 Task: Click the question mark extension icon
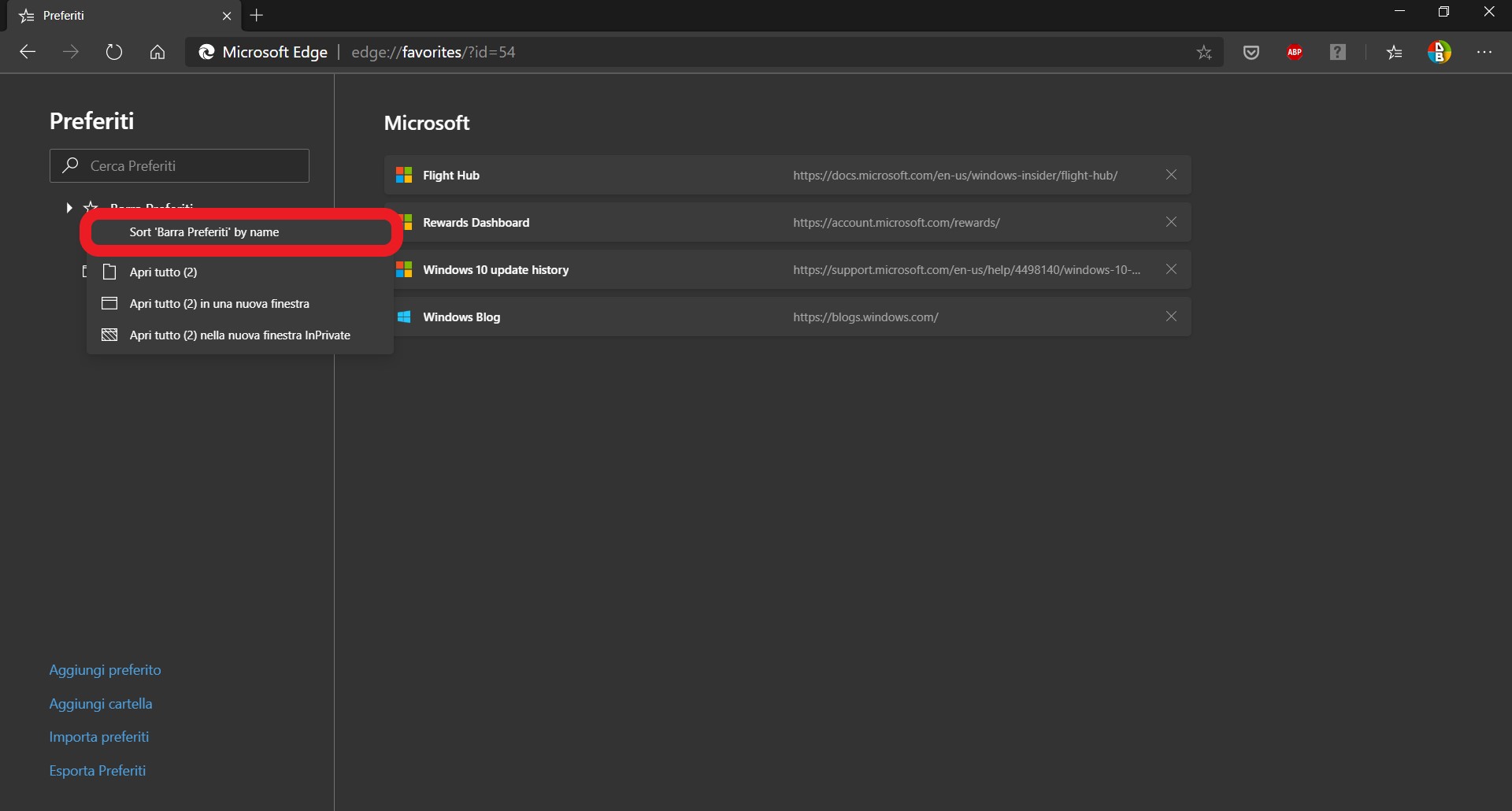click(1338, 52)
